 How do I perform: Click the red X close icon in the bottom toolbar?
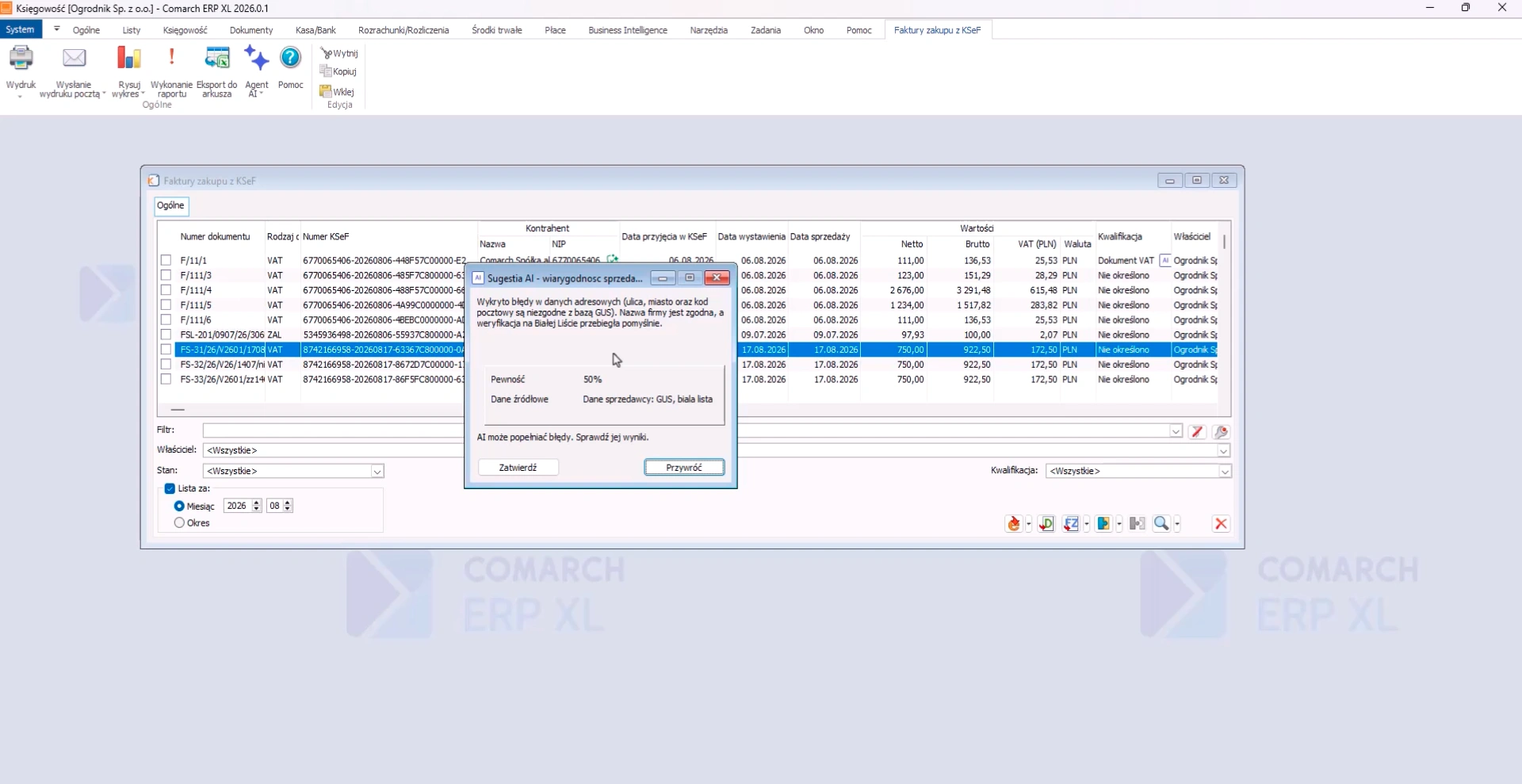(x=1221, y=524)
